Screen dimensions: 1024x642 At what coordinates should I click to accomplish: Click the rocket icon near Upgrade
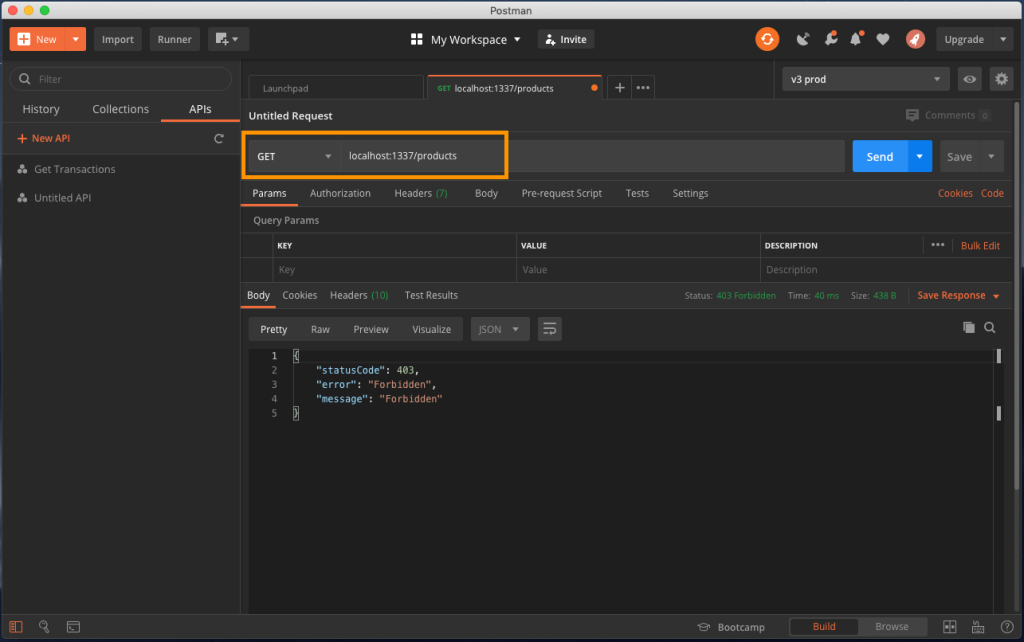(x=915, y=39)
